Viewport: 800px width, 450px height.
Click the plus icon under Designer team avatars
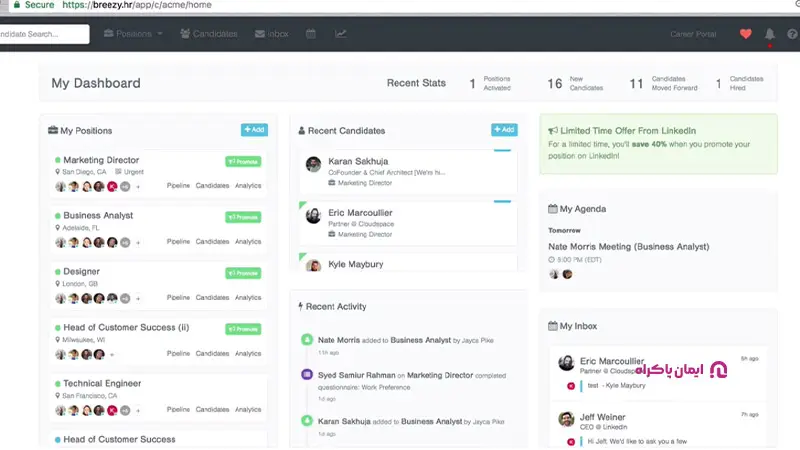[x=138, y=298]
